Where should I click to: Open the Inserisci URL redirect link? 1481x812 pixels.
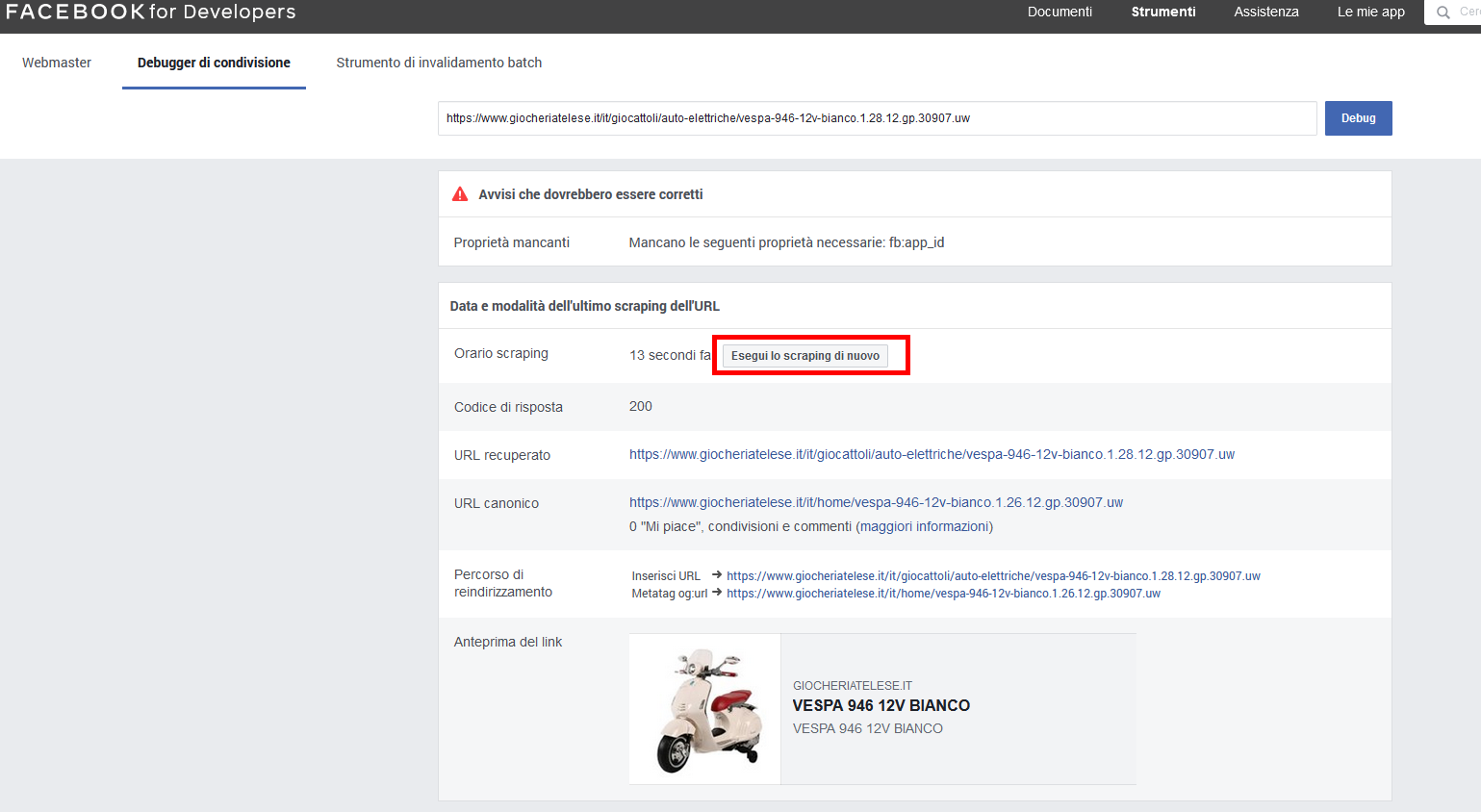[993, 576]
